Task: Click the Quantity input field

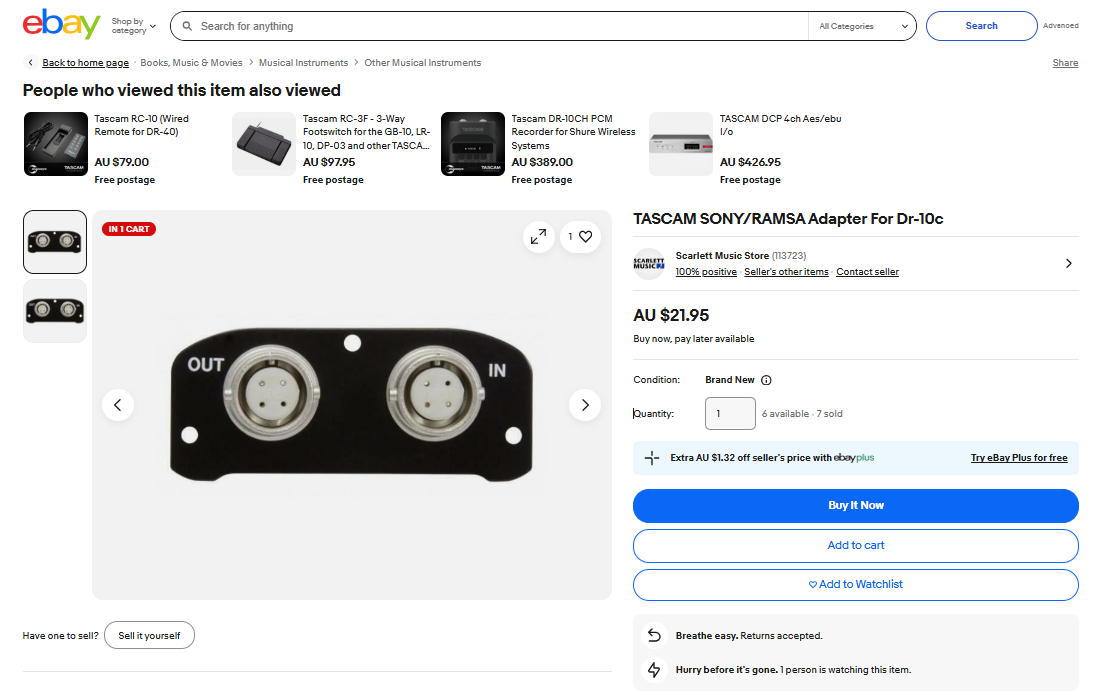Action: (730, 414)
